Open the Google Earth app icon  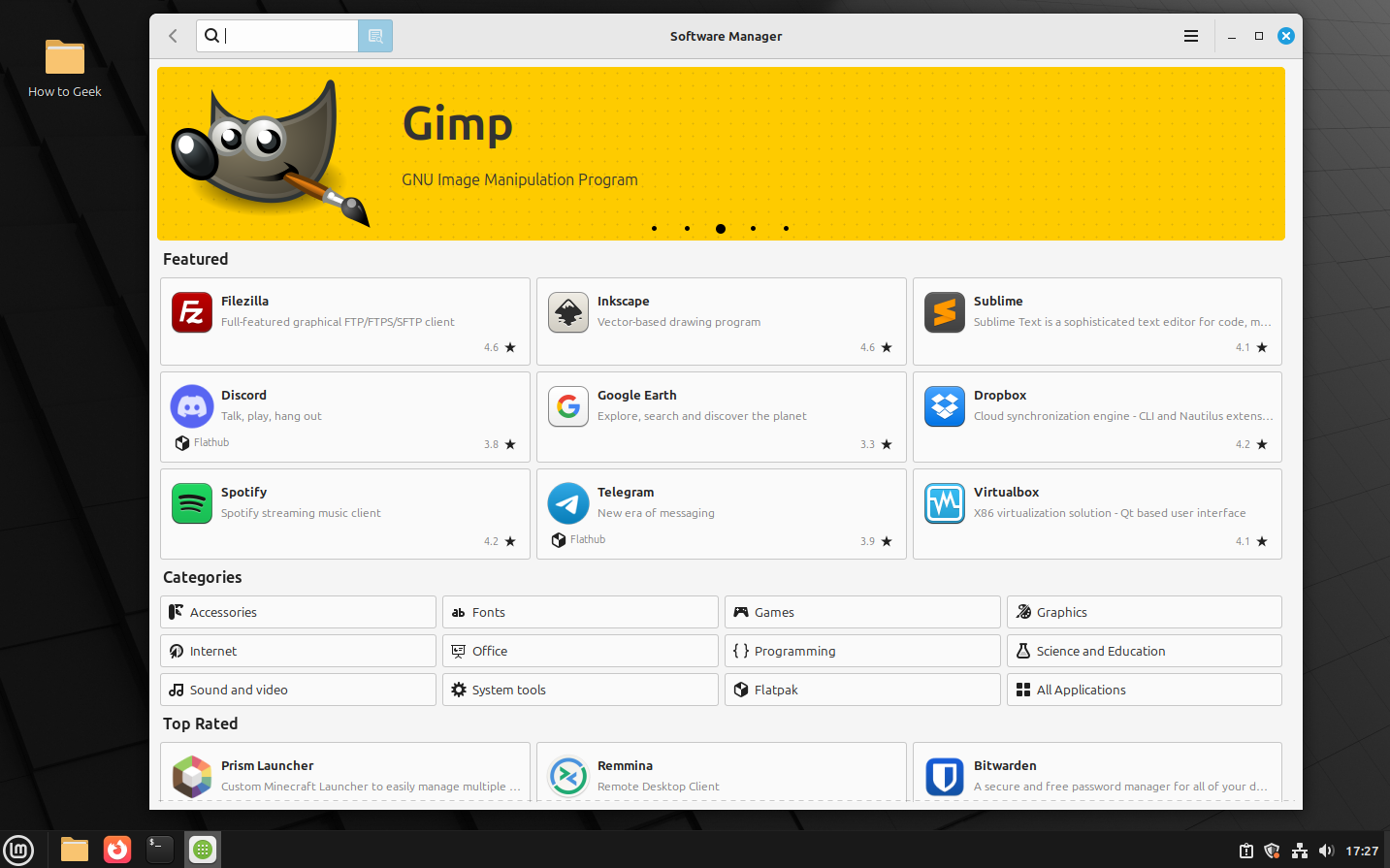[568, 406]
